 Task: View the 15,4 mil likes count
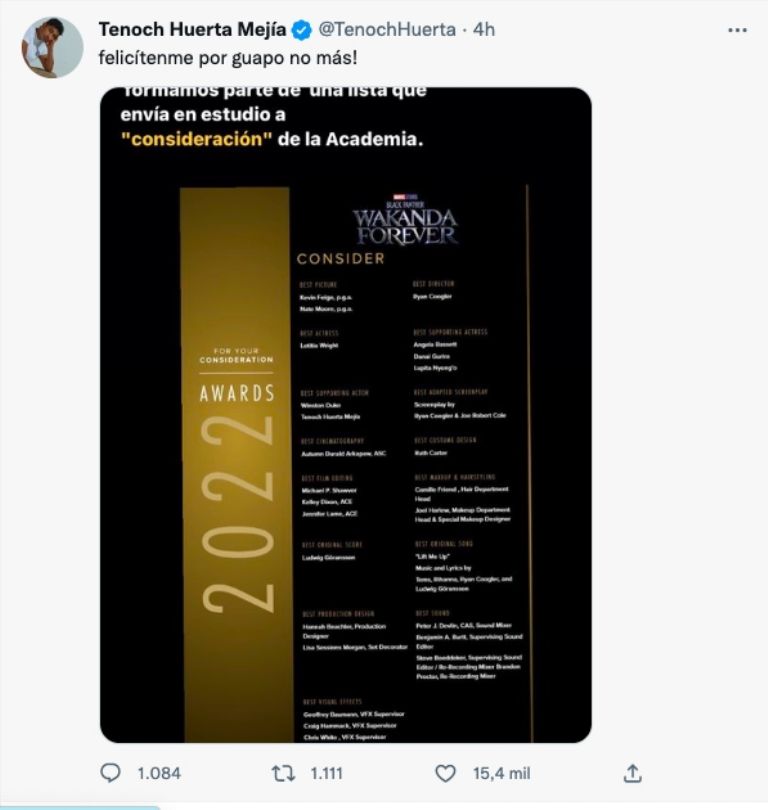click(x=502, y=773)
